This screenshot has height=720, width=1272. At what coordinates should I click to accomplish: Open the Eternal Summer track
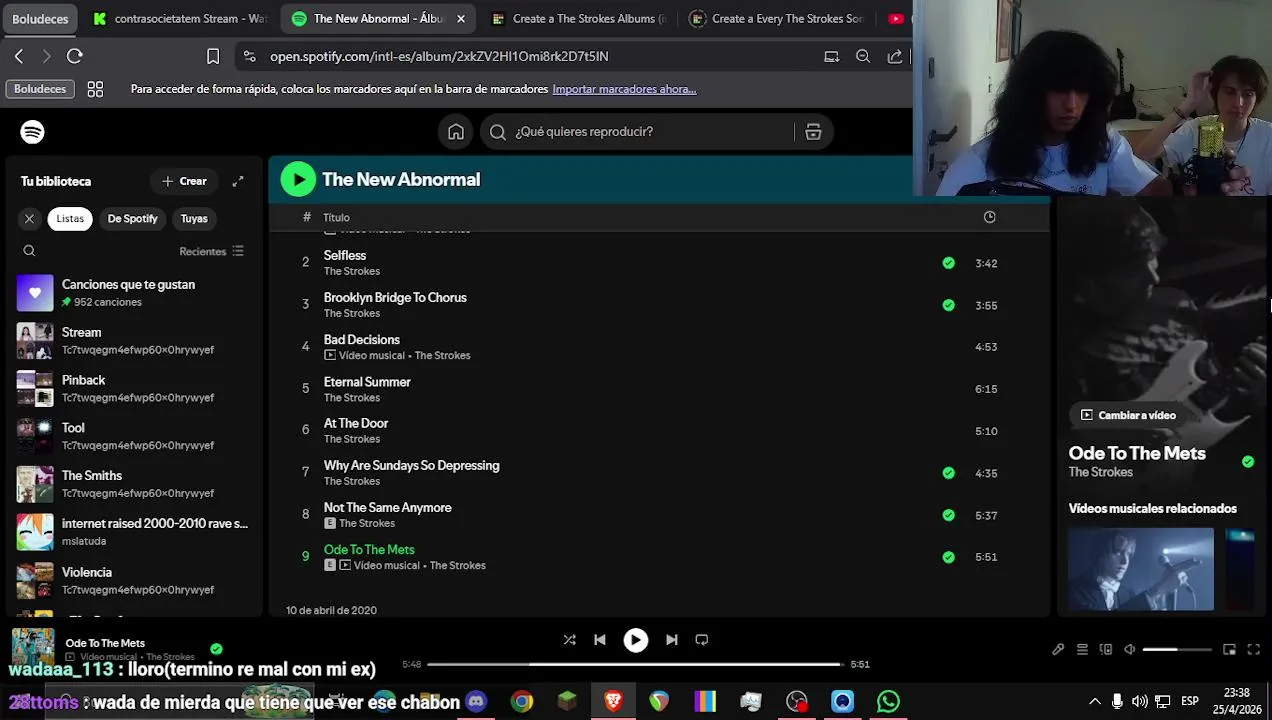pos(367,382)
